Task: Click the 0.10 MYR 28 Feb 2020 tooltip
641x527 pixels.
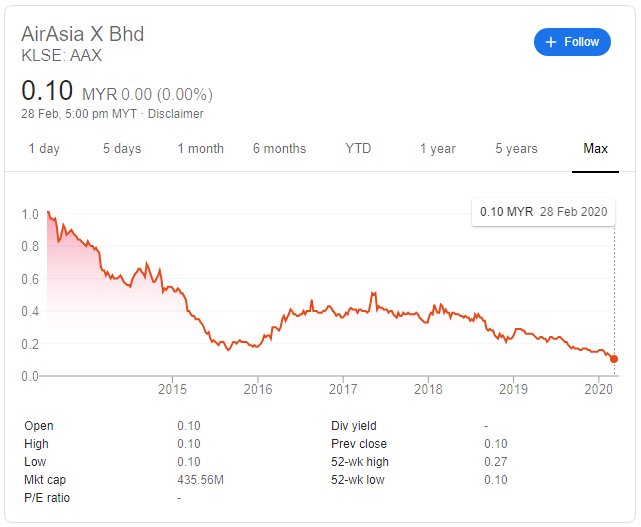Action: [543, 212]
